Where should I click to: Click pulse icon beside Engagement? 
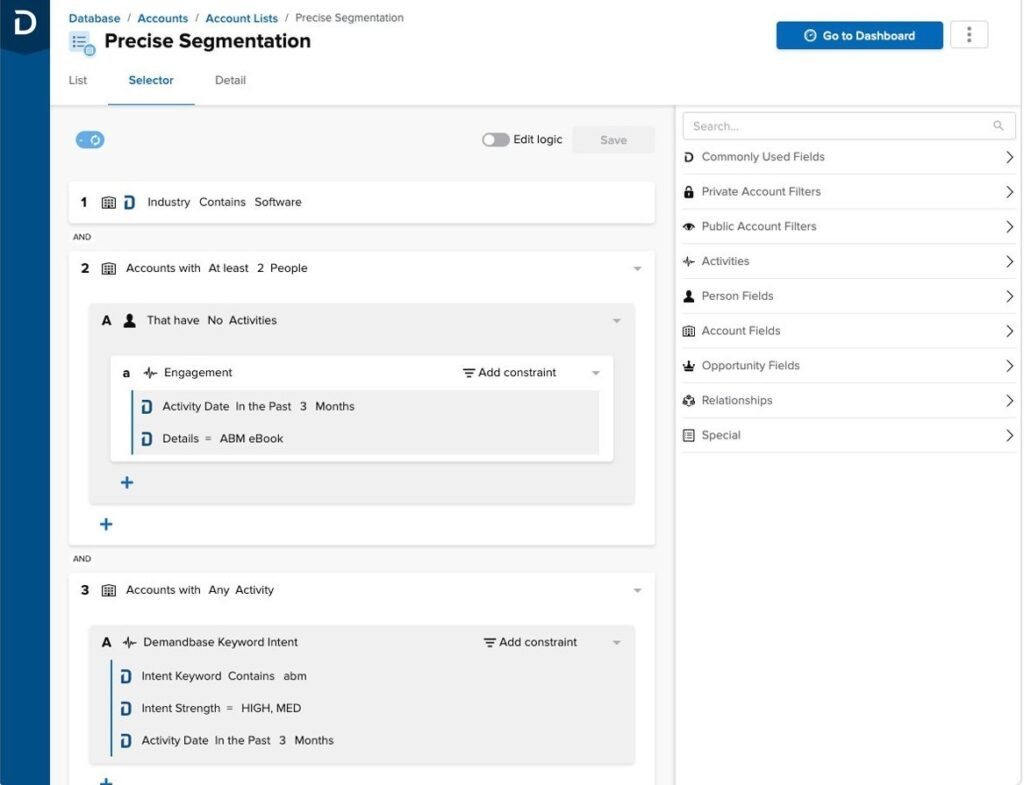pos(150,373)
